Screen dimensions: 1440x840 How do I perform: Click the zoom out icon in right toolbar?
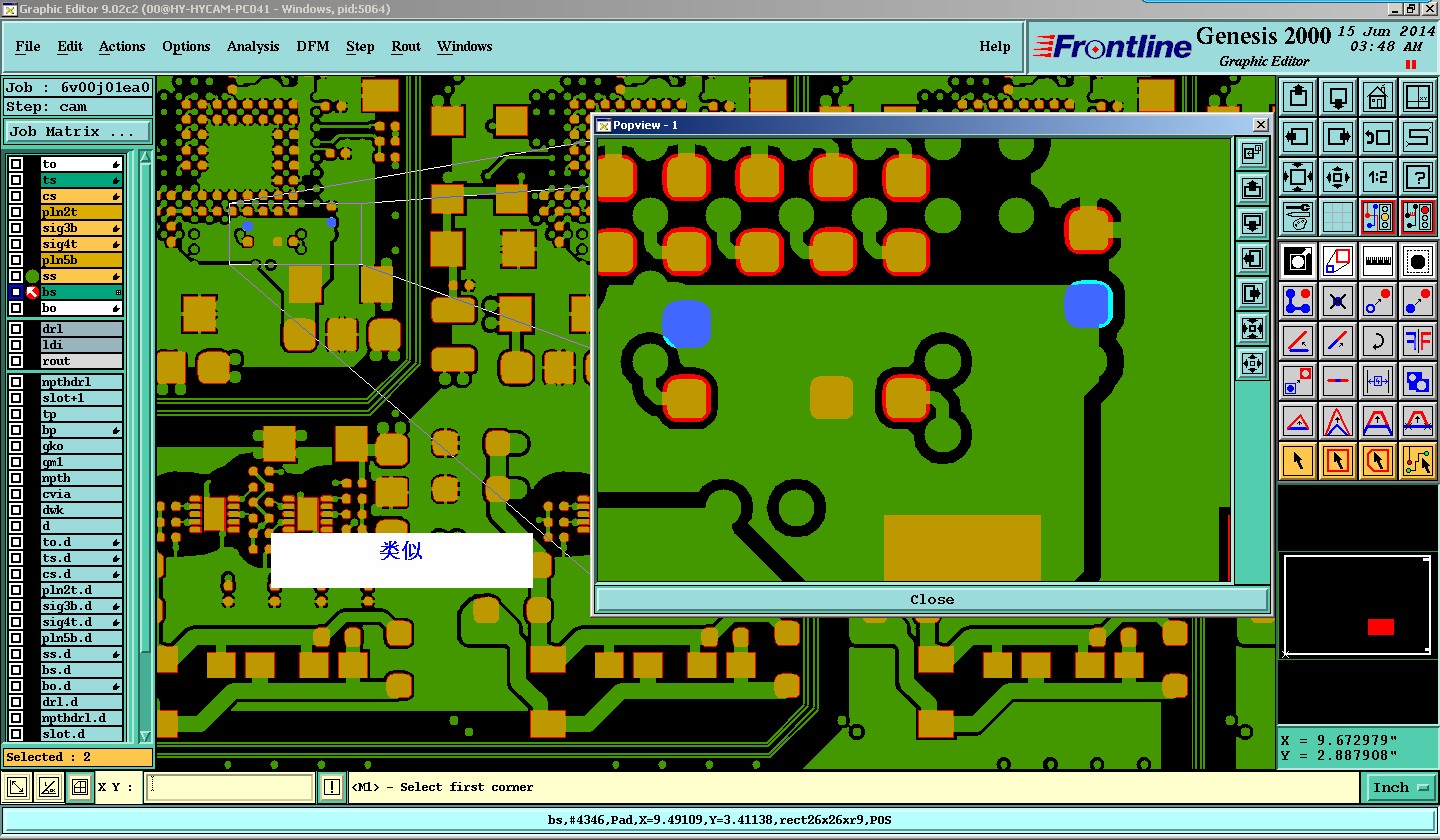(1338, 177)
